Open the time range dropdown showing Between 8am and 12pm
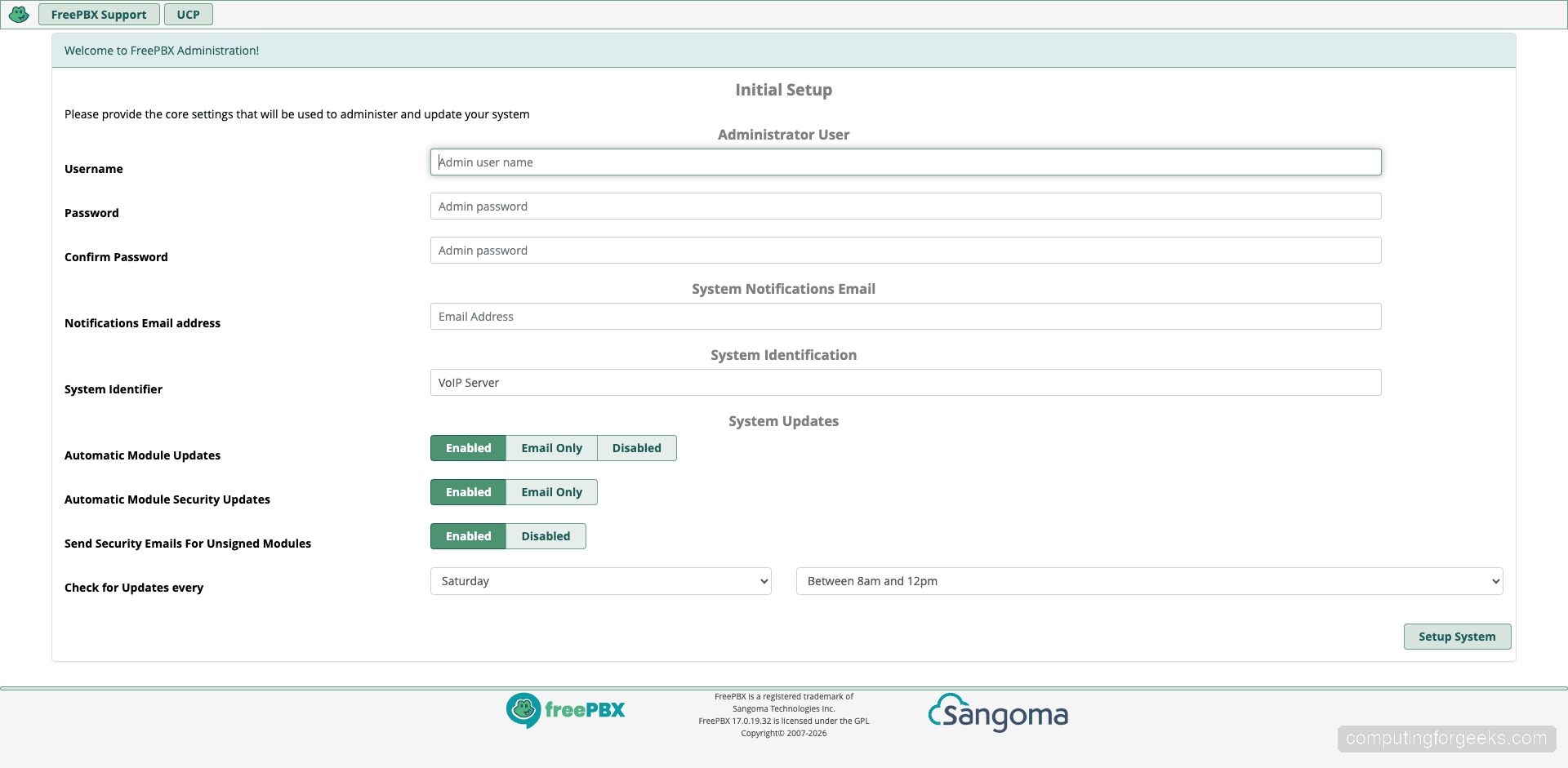 tap(1147, 581)
